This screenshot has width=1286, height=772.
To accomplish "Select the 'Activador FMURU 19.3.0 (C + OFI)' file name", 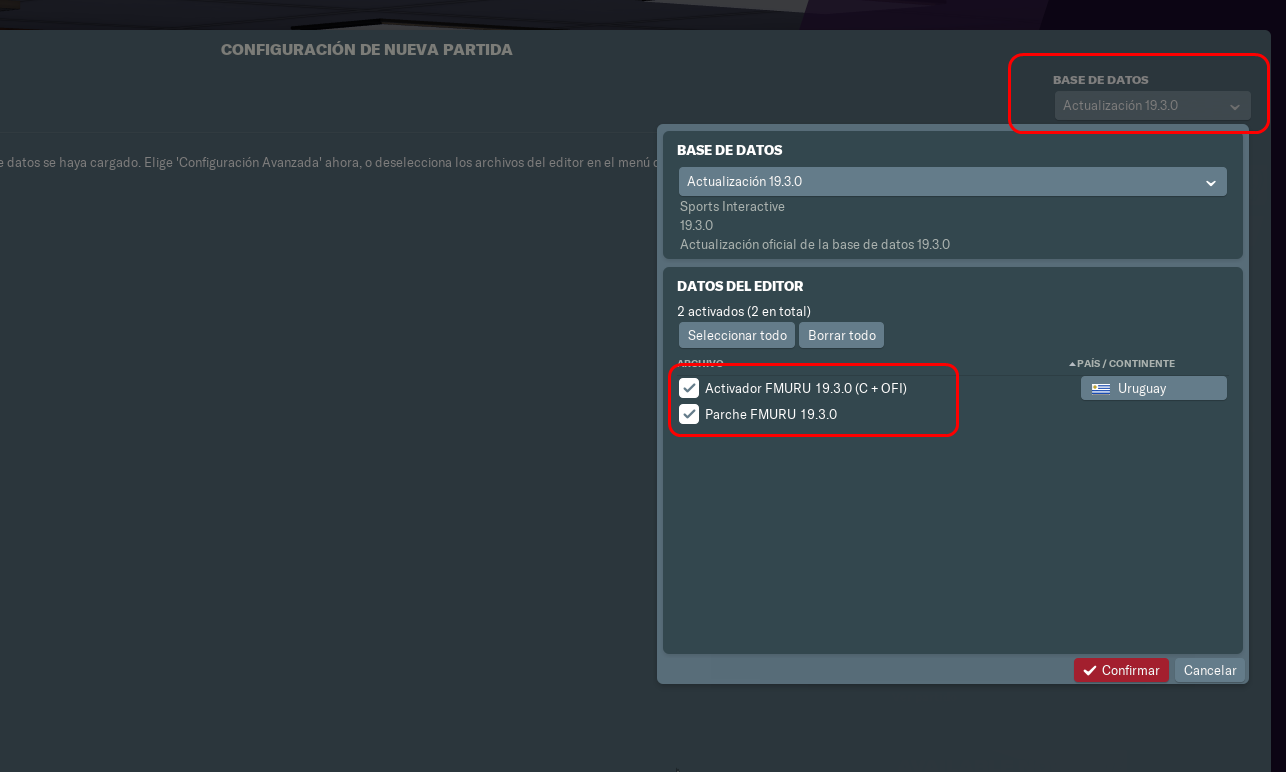I will [806, 388].
